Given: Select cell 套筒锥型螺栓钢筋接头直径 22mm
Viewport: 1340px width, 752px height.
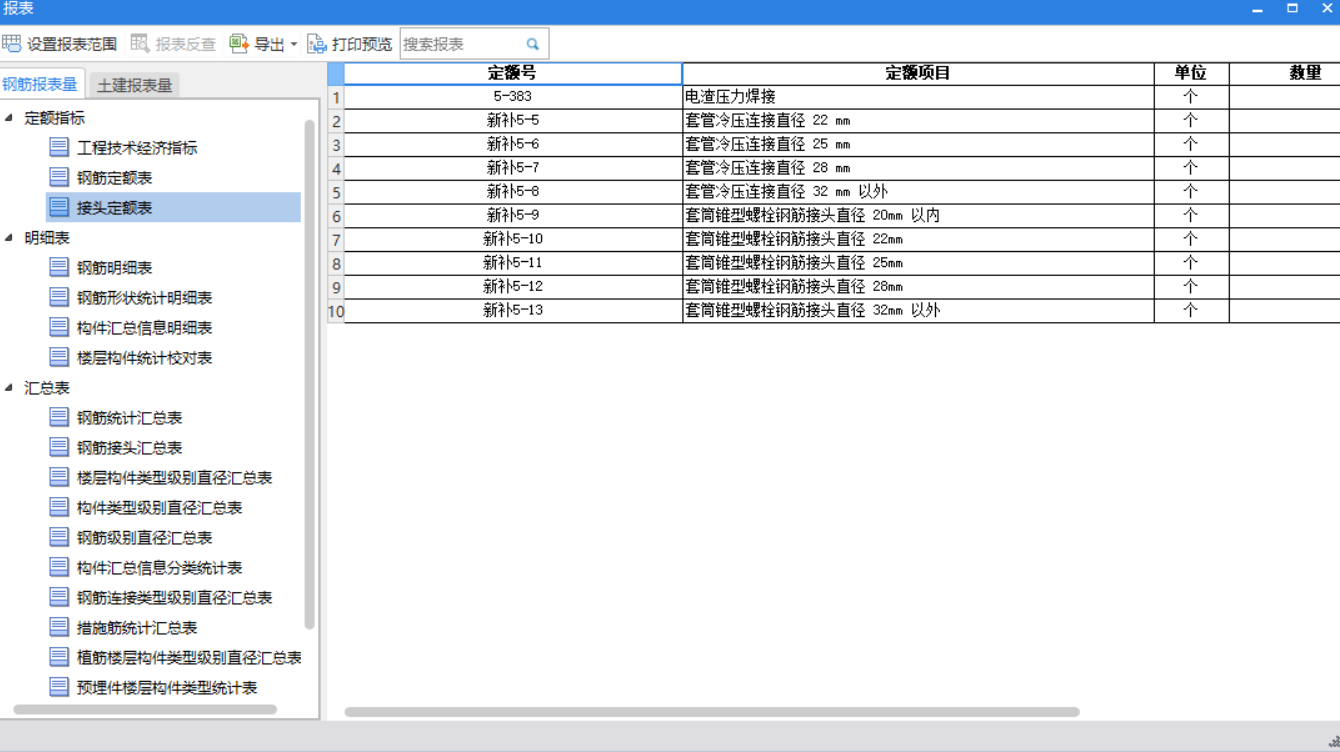Looking at the screenshot, I should [x=918, y=239].
